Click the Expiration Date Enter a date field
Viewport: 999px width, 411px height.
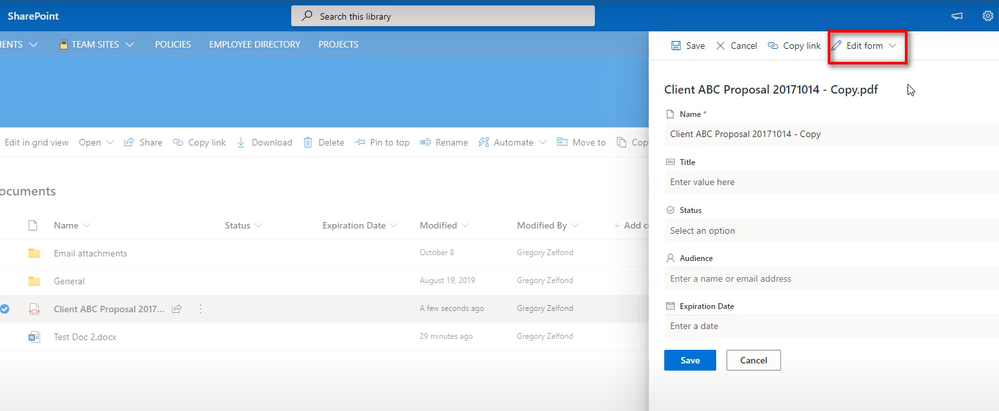click(x=831, y=326)
